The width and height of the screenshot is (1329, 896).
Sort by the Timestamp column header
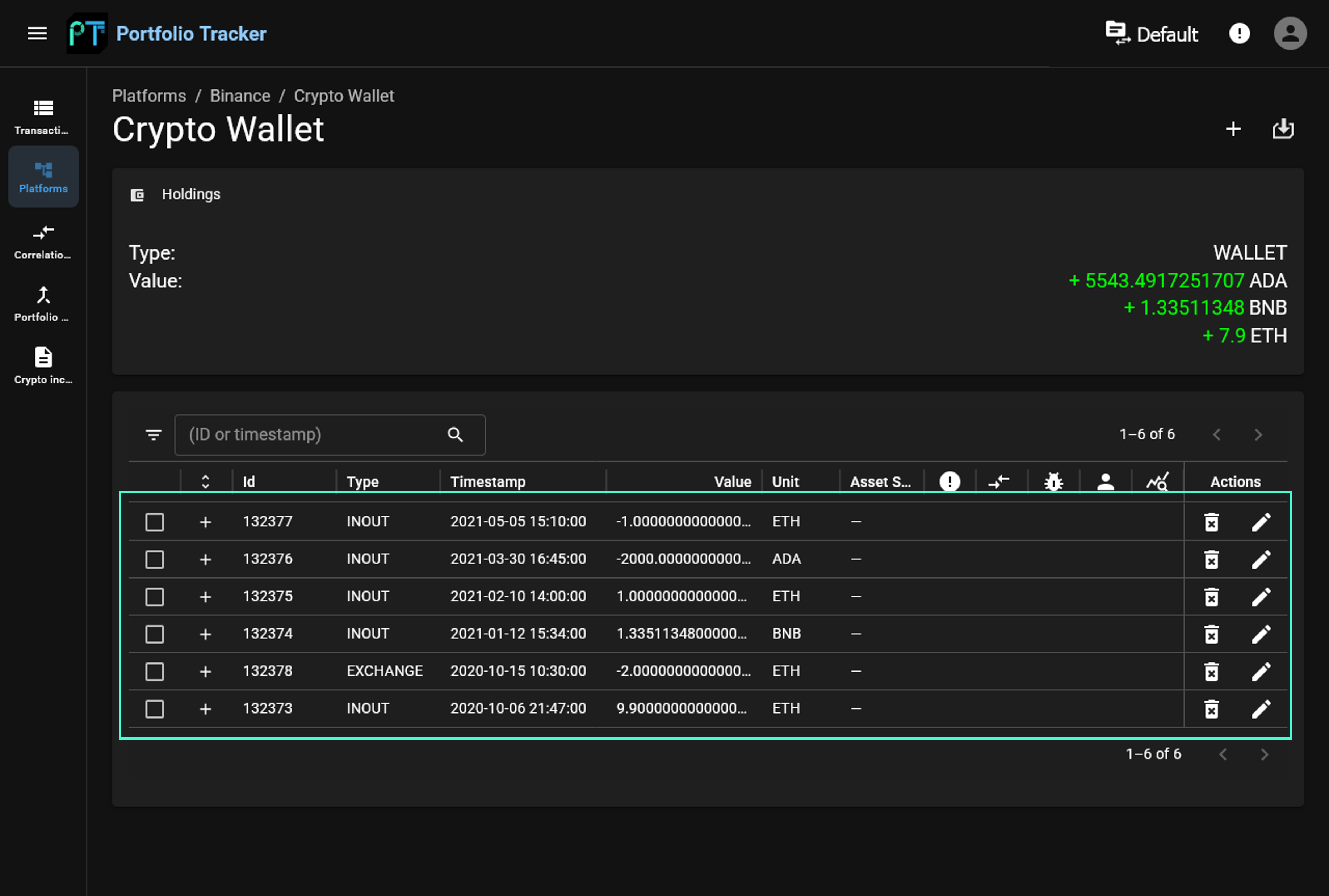(487, 482)
